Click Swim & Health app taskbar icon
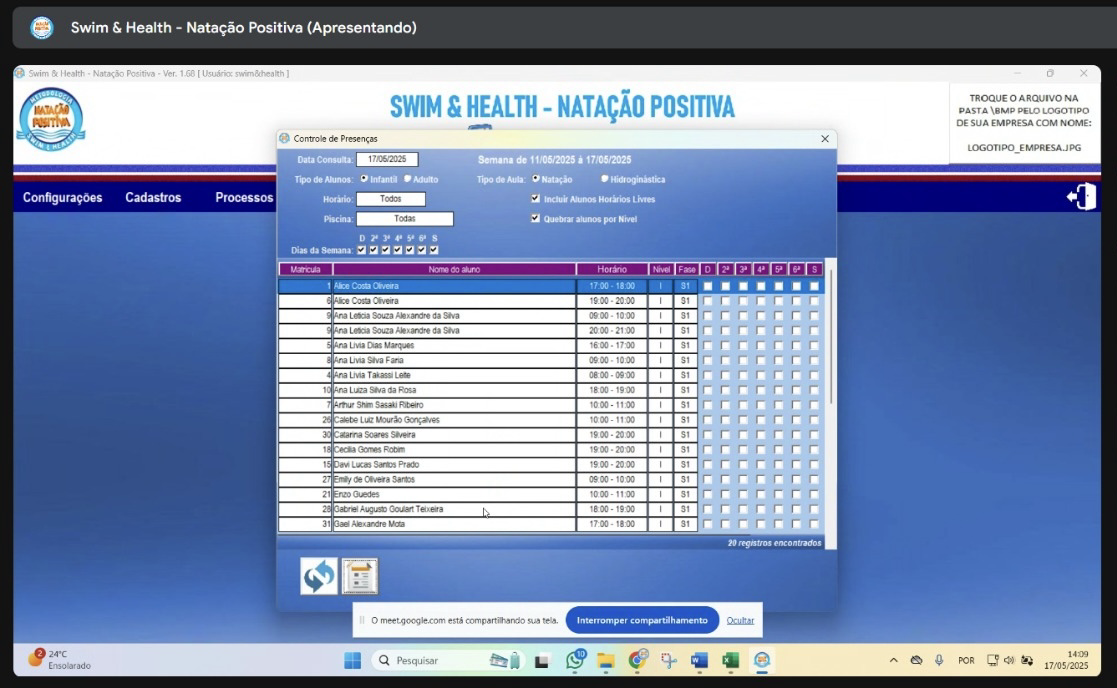 pos(762,660)
